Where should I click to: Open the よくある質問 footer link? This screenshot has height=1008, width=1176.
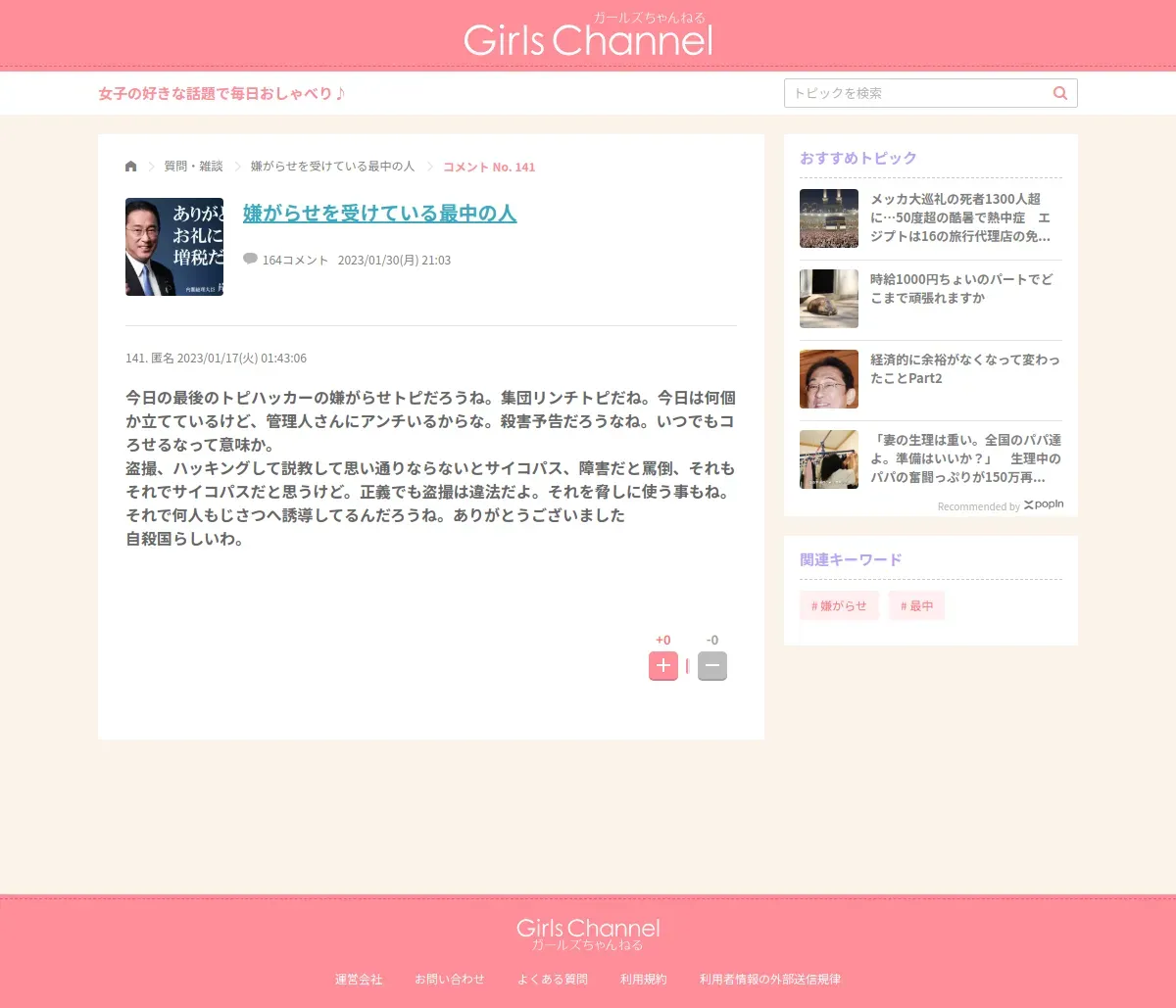(x=553, y=980)
